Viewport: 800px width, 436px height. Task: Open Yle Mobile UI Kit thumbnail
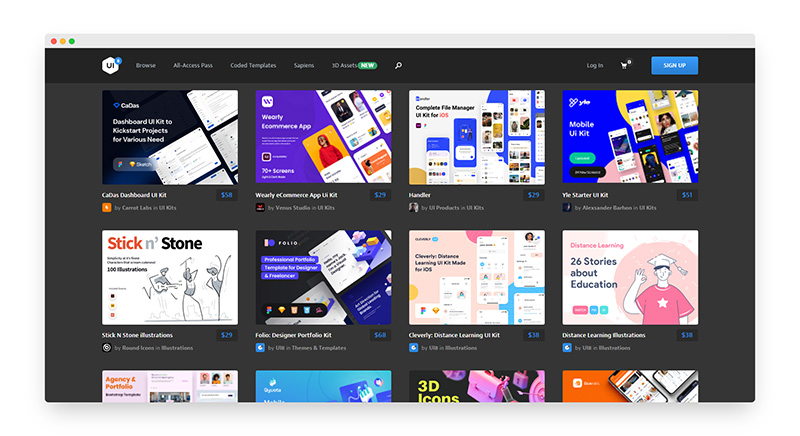(x=630, y=137)
